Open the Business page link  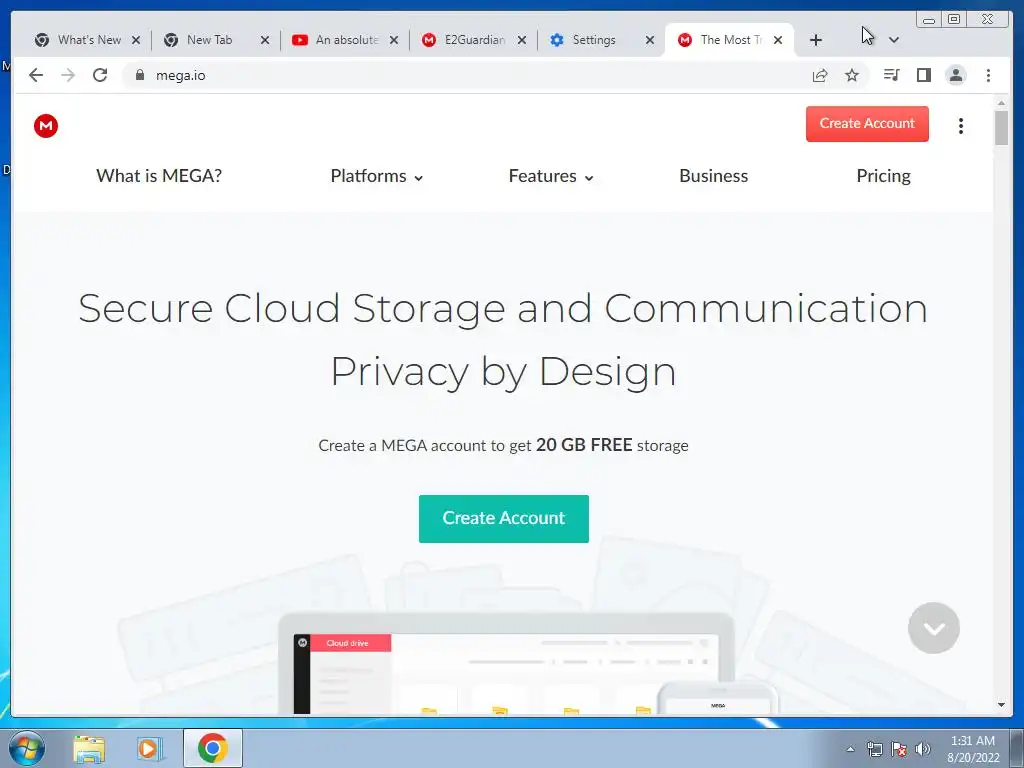click(x=713, y=176)
